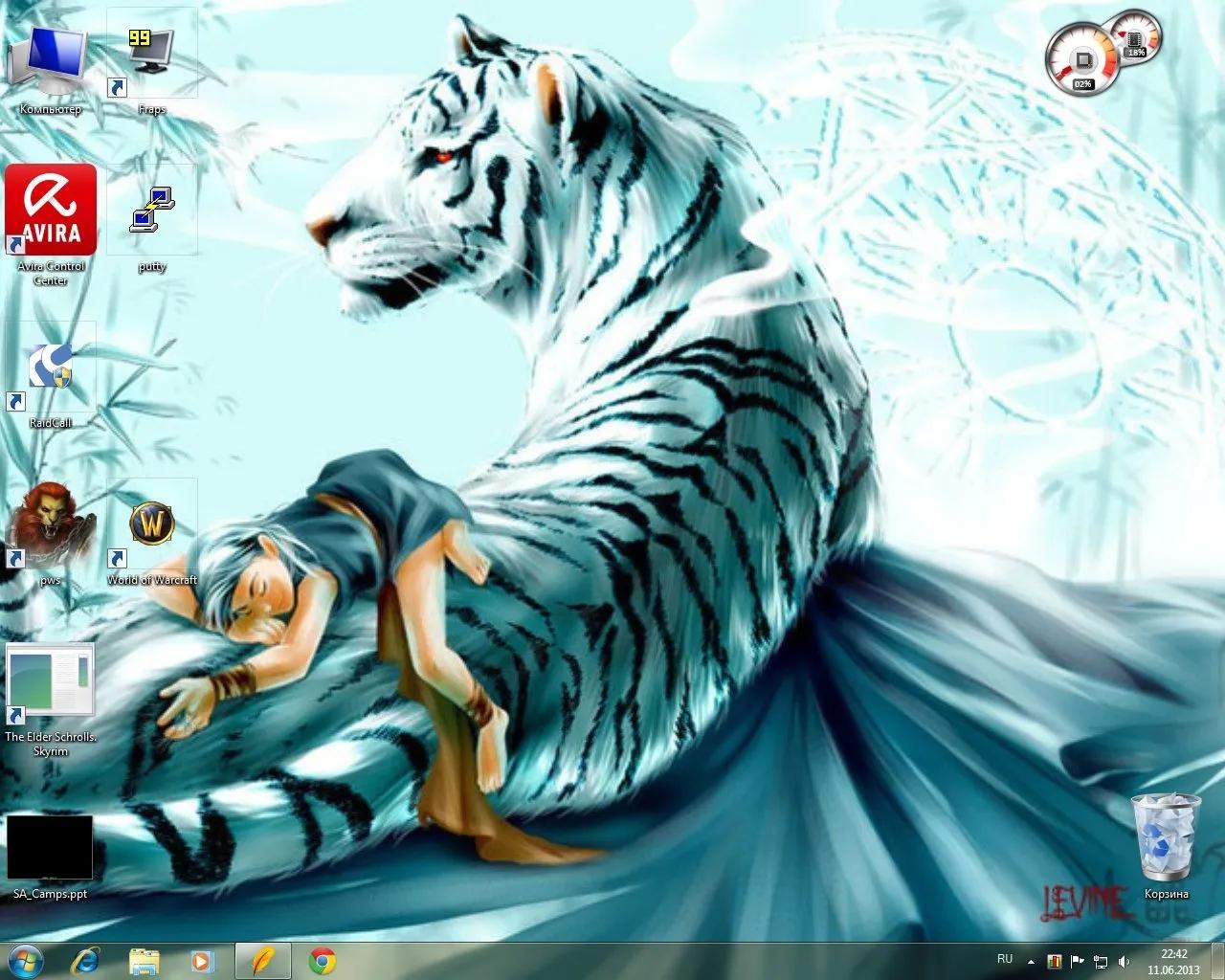Image resolution: width=1225 pixels, height=980 pixels.
Task: Select the World of Warcraft icon
Action: (151, 526)
